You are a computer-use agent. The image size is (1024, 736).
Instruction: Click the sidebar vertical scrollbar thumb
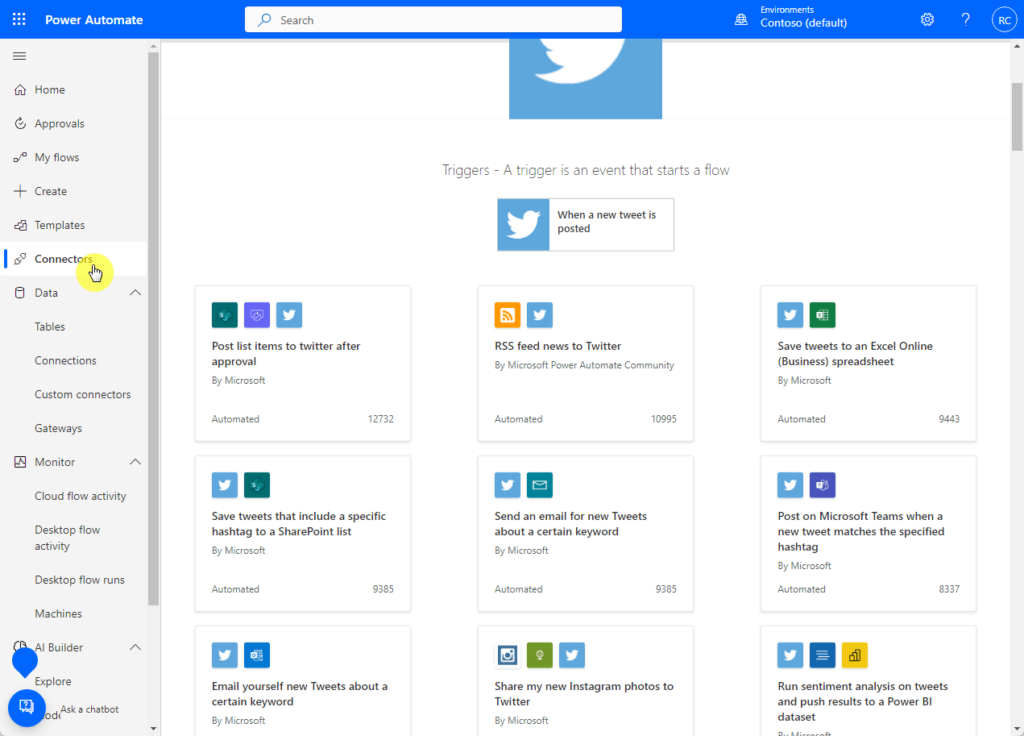[153, 328]
